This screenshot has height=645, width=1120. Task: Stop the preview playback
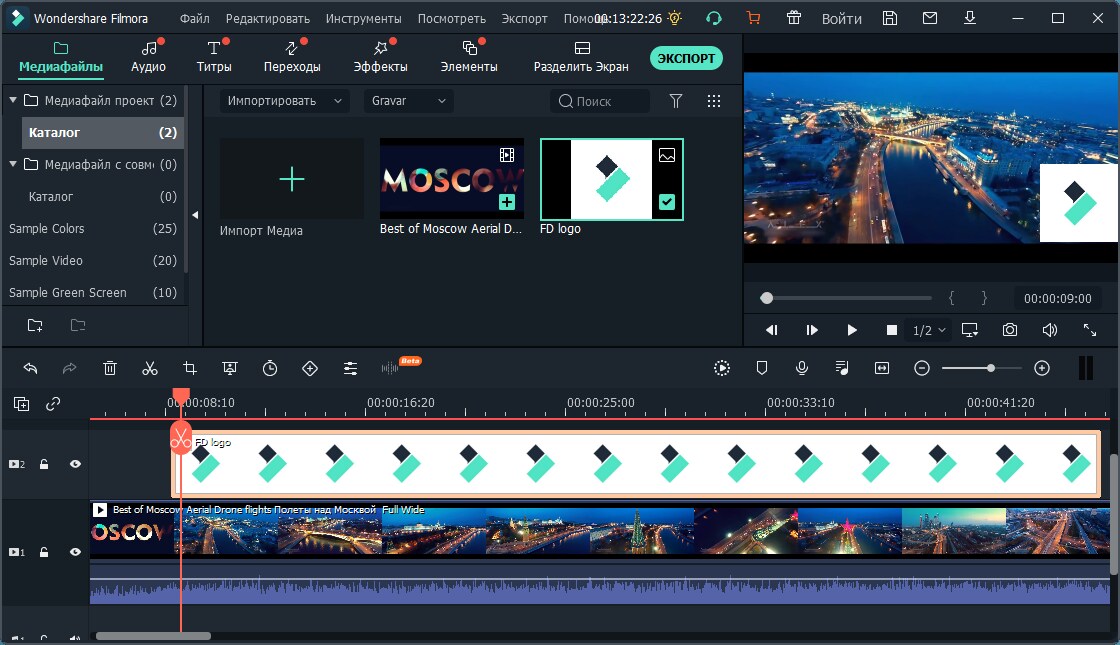(x=891, y=329)
